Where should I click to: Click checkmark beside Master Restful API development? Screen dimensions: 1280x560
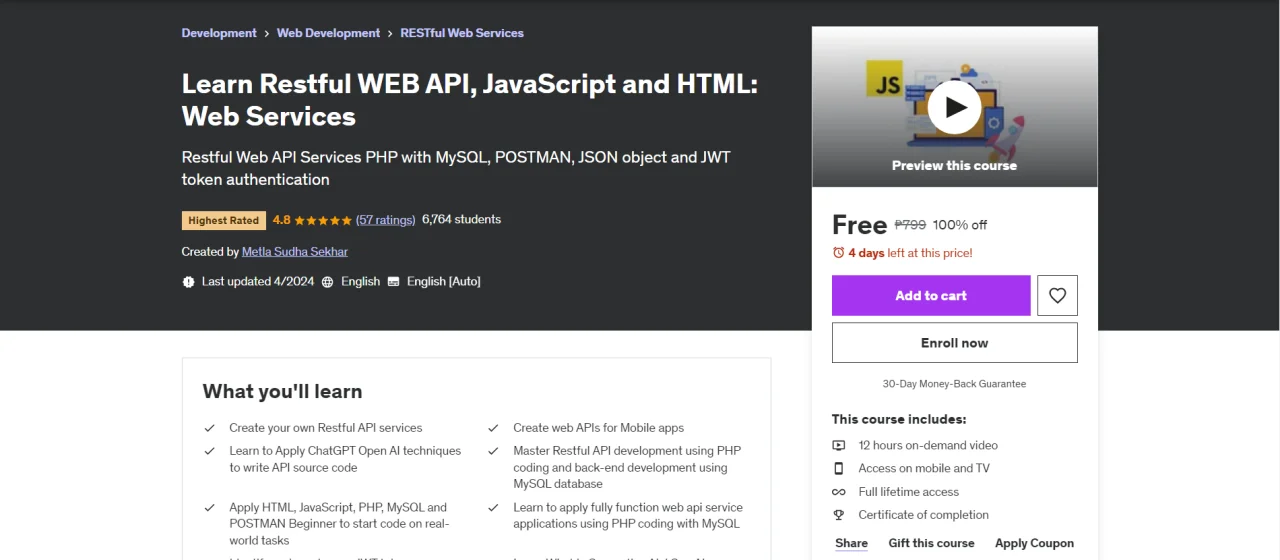pyautogui.click(x=494, y=451)
